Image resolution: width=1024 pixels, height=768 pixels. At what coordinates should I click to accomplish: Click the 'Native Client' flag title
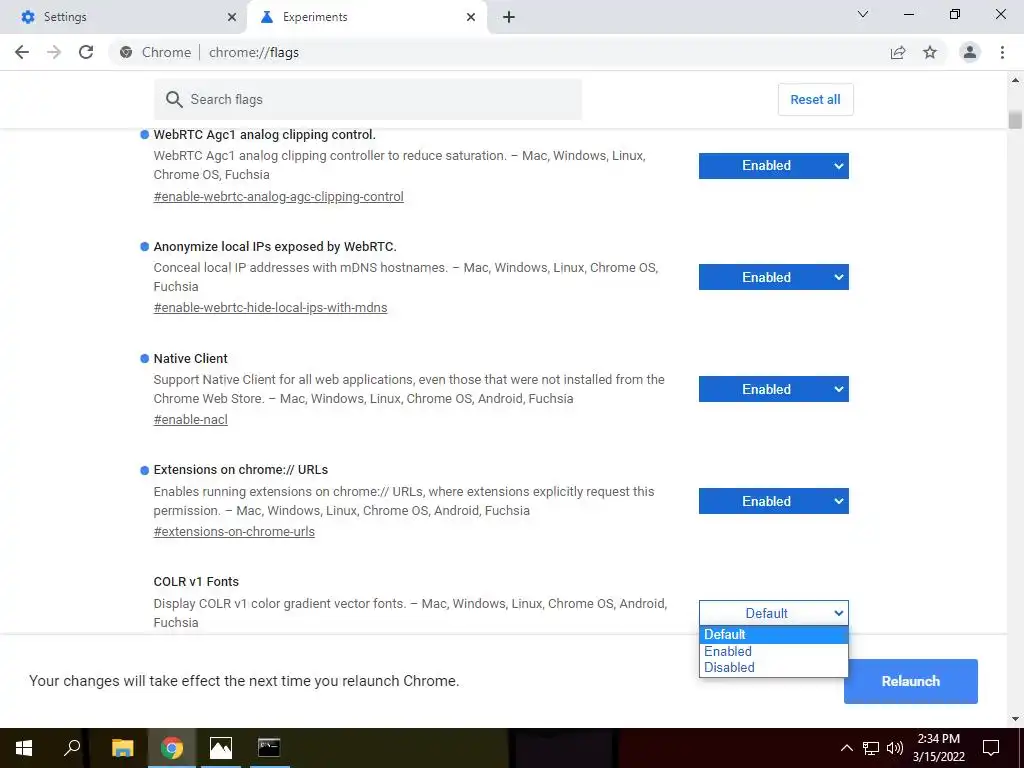pos(191,359)
